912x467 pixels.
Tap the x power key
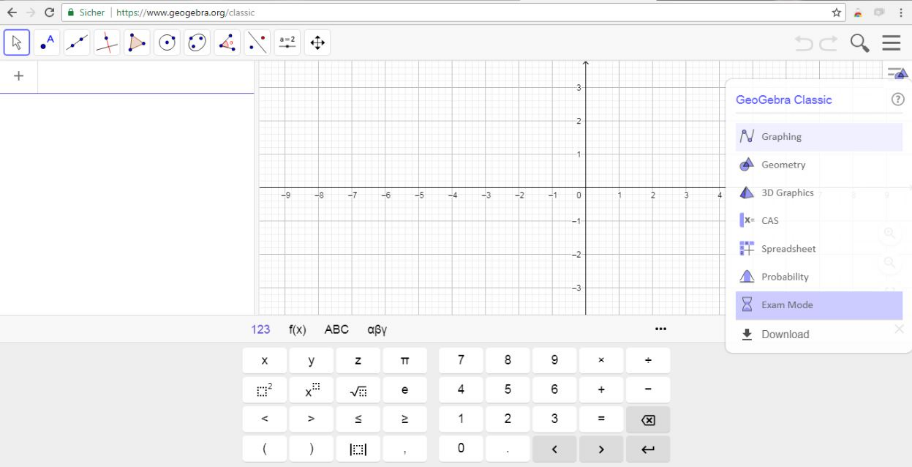311,390
